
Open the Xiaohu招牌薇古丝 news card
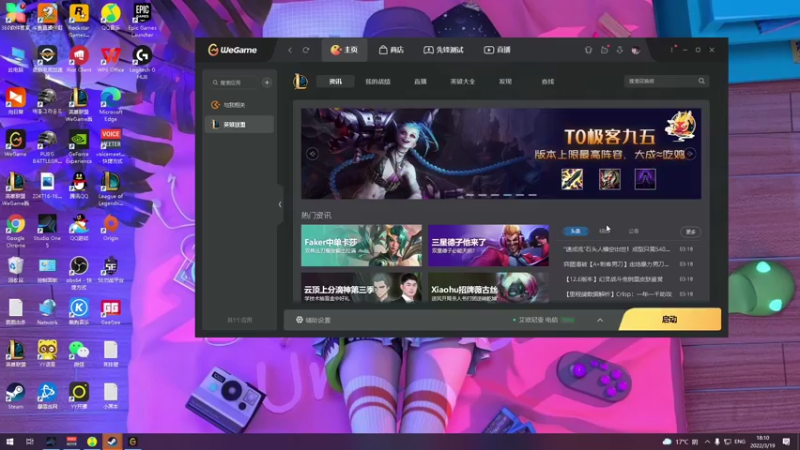[488, 287]
